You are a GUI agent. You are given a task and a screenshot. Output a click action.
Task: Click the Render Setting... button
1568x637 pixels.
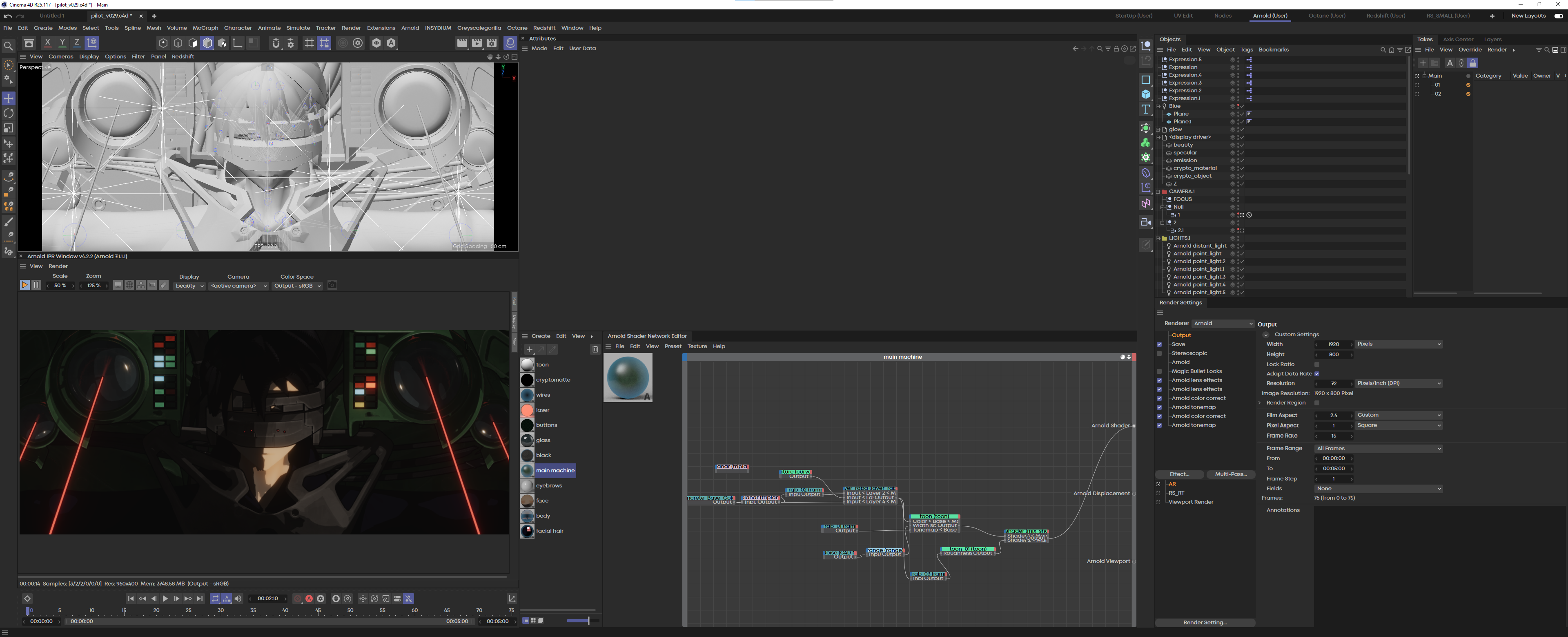coord(1205,622)
